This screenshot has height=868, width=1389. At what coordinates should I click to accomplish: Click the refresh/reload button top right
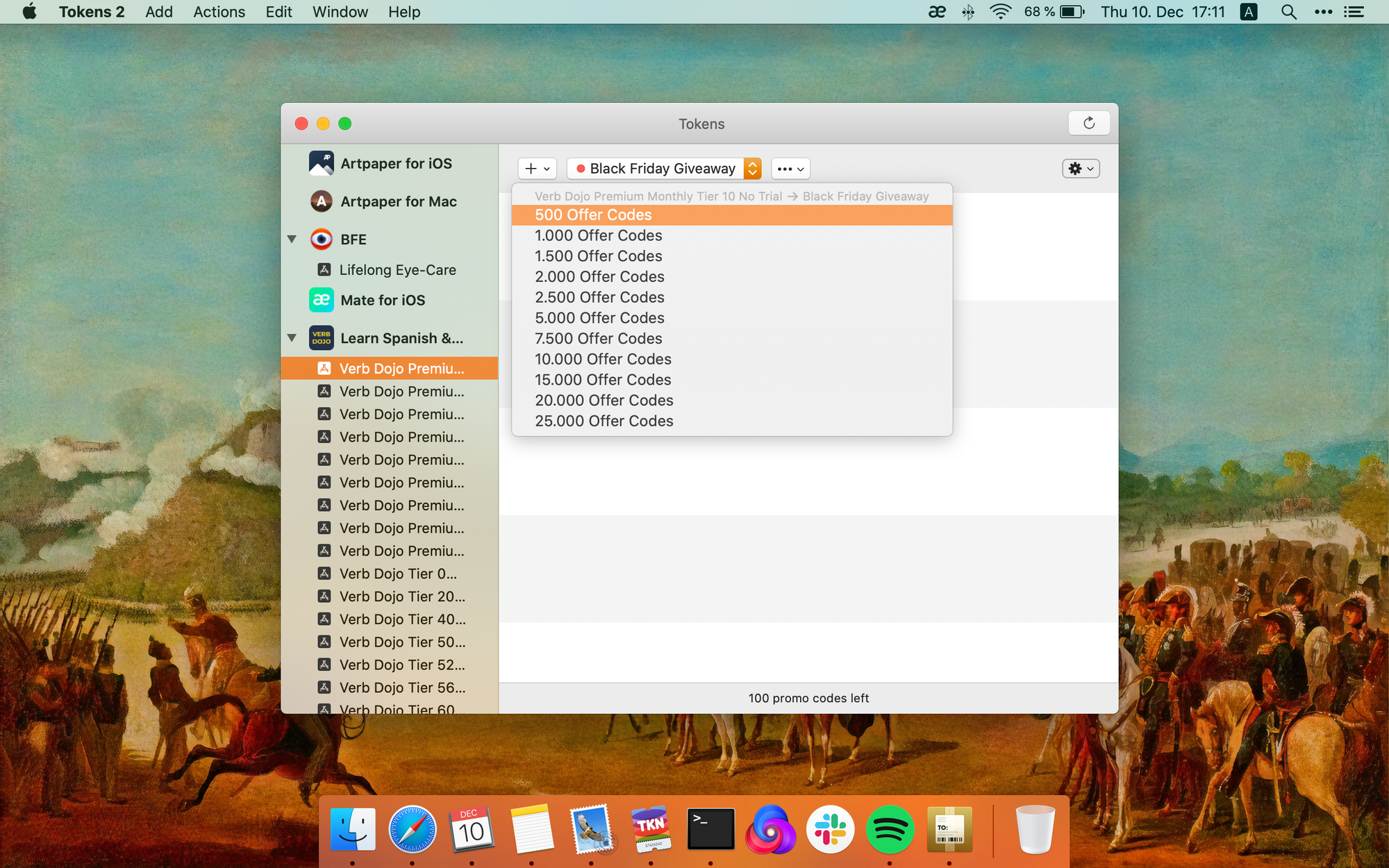click(1088, 123)
